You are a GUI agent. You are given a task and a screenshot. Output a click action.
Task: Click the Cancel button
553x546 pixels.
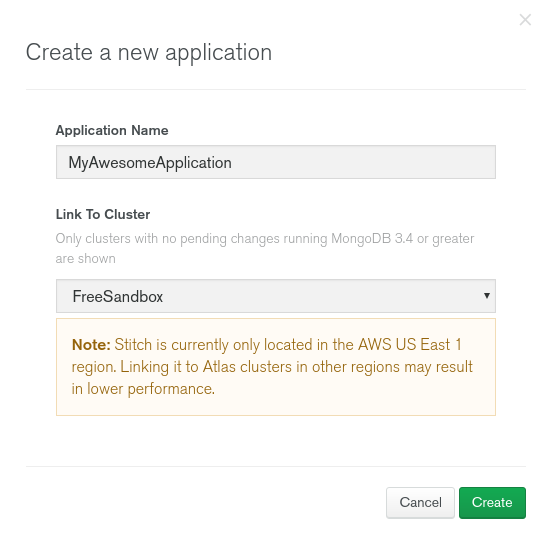(x=420, y=502)
